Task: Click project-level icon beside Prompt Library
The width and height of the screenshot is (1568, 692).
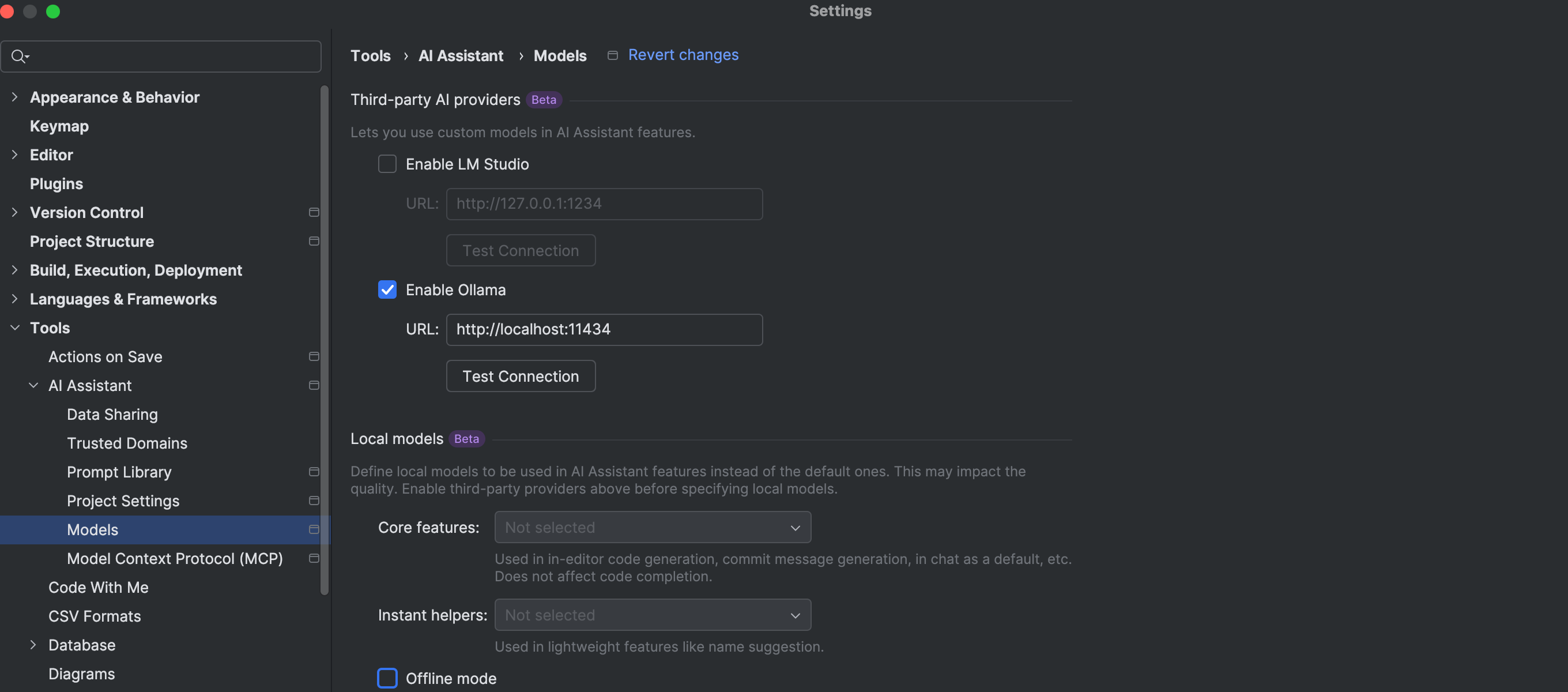Action: click(314, 472)
